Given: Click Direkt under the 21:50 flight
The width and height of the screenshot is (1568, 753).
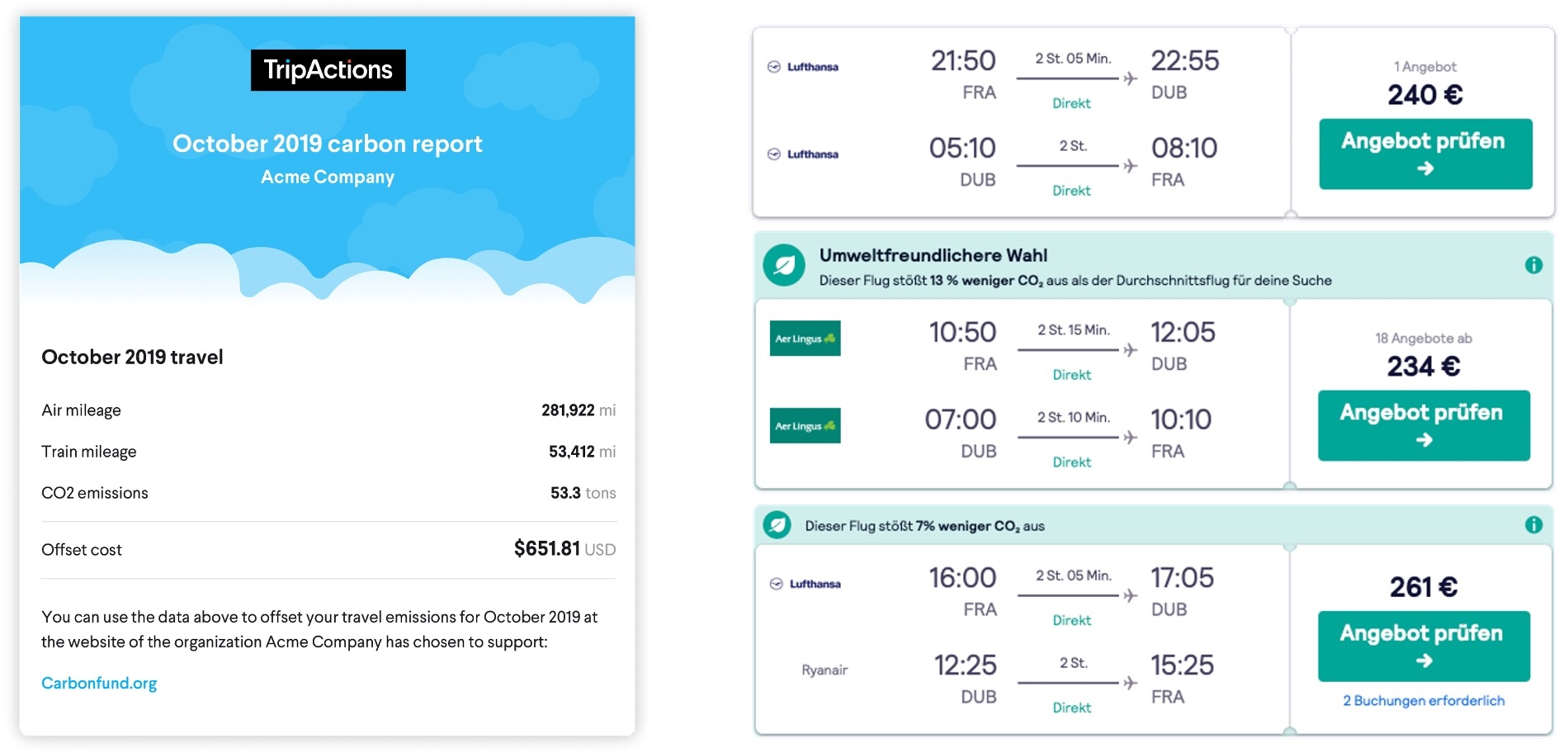Looking at the screenshot, I should click(x=1071, y=103).
